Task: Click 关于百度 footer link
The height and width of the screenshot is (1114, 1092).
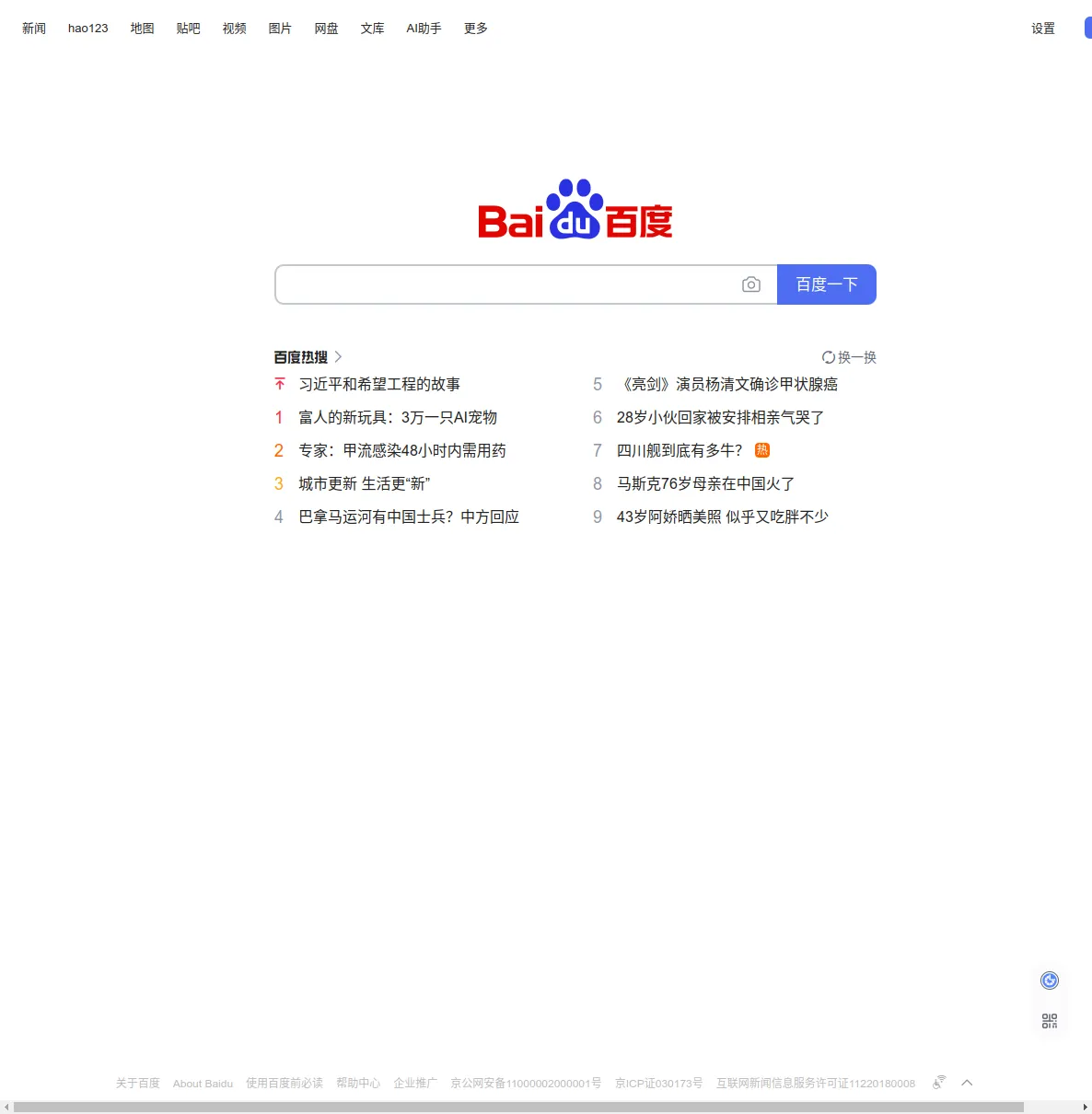Action: coord(138,1084)
